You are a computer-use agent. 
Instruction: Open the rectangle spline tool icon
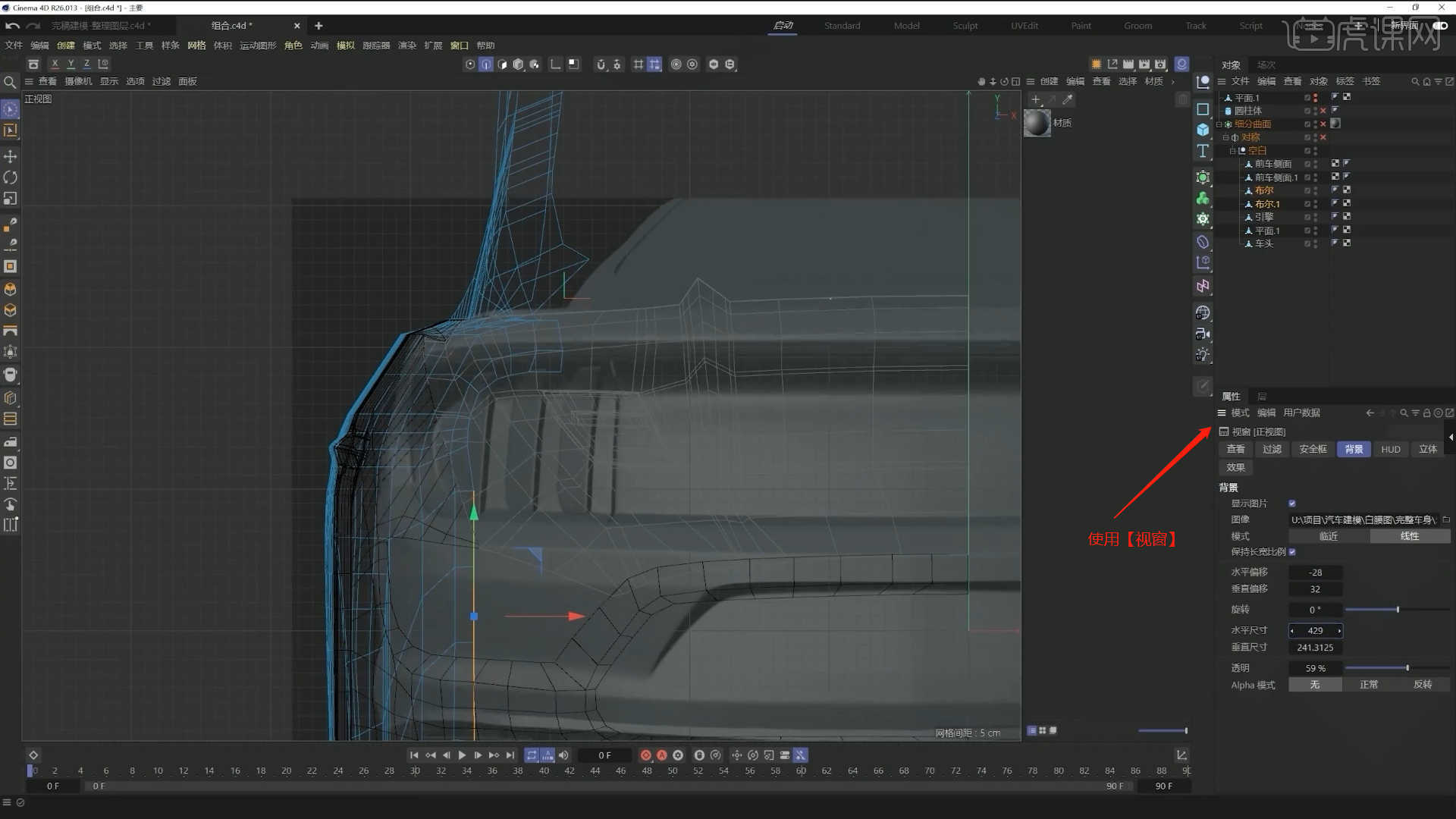point(1203,109)
